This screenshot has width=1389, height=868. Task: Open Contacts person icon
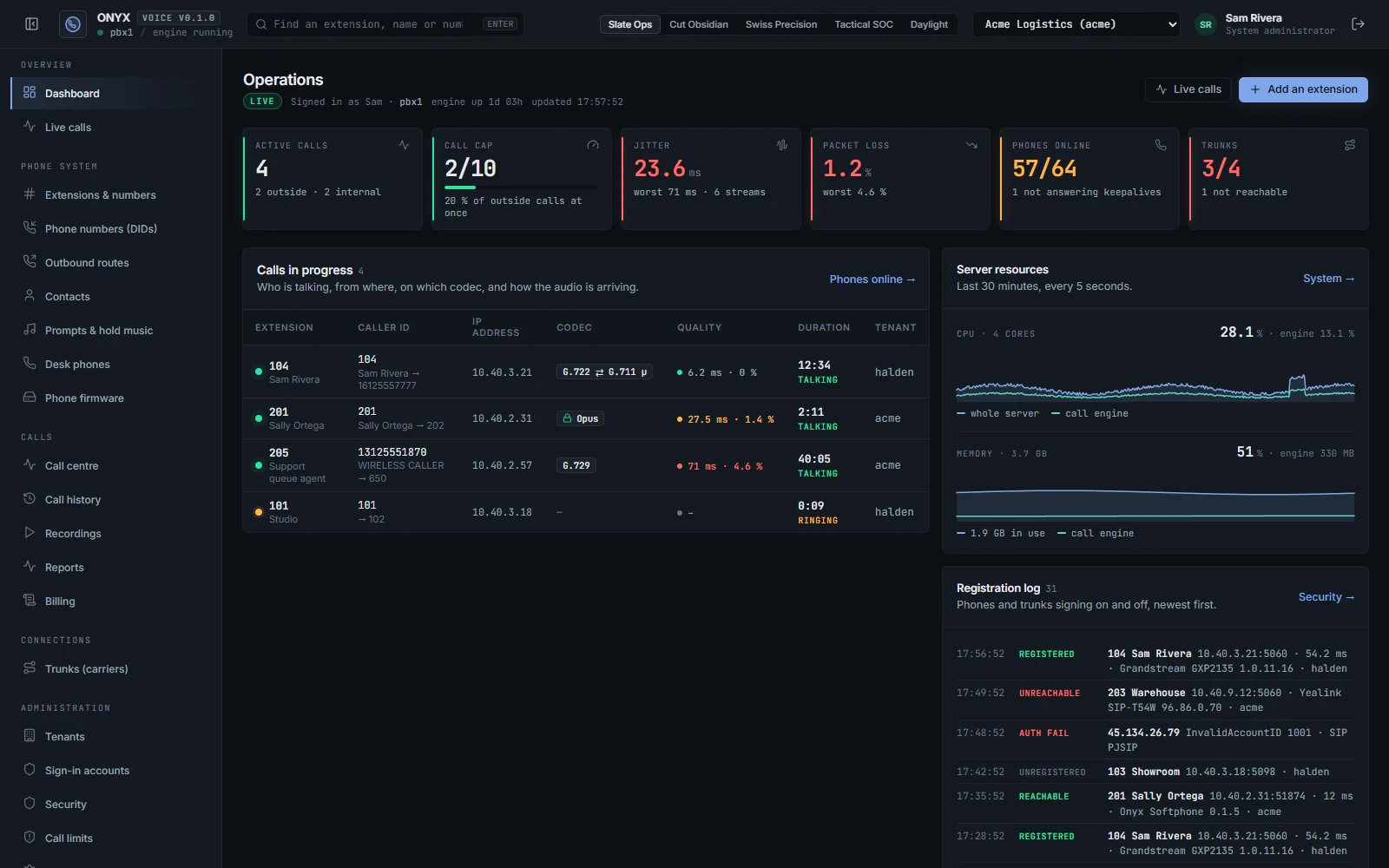click(30, 296)
